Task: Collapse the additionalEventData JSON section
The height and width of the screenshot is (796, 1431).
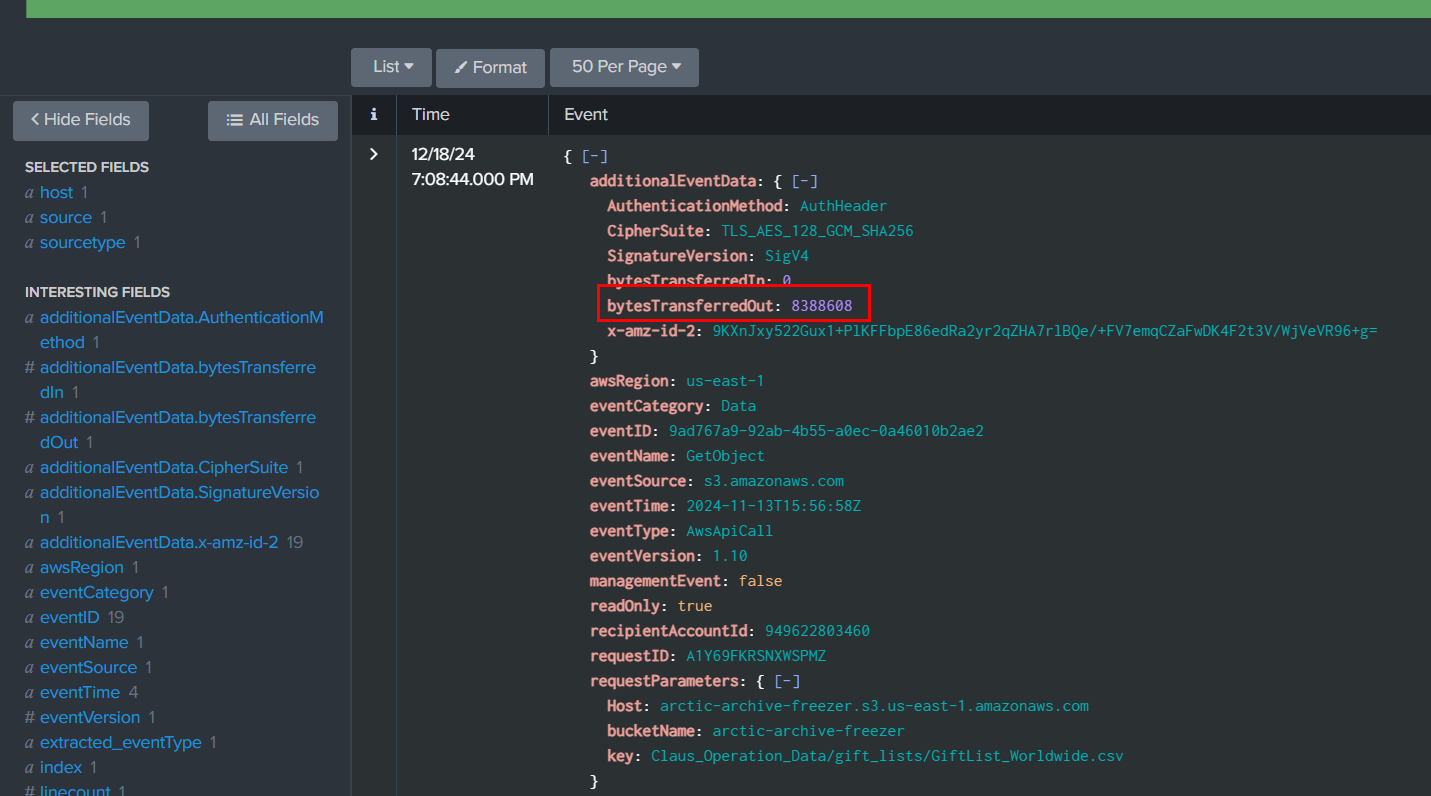Action: (x=804, y=181)
